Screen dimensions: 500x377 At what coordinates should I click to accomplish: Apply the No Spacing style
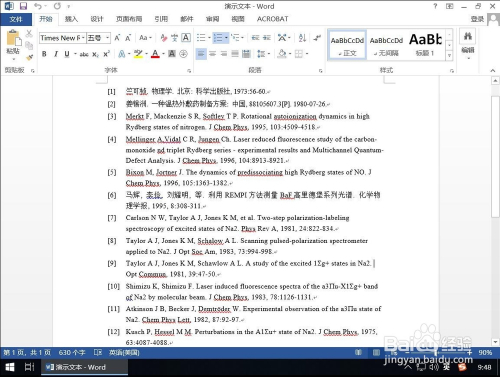click(x=386, y=45)
